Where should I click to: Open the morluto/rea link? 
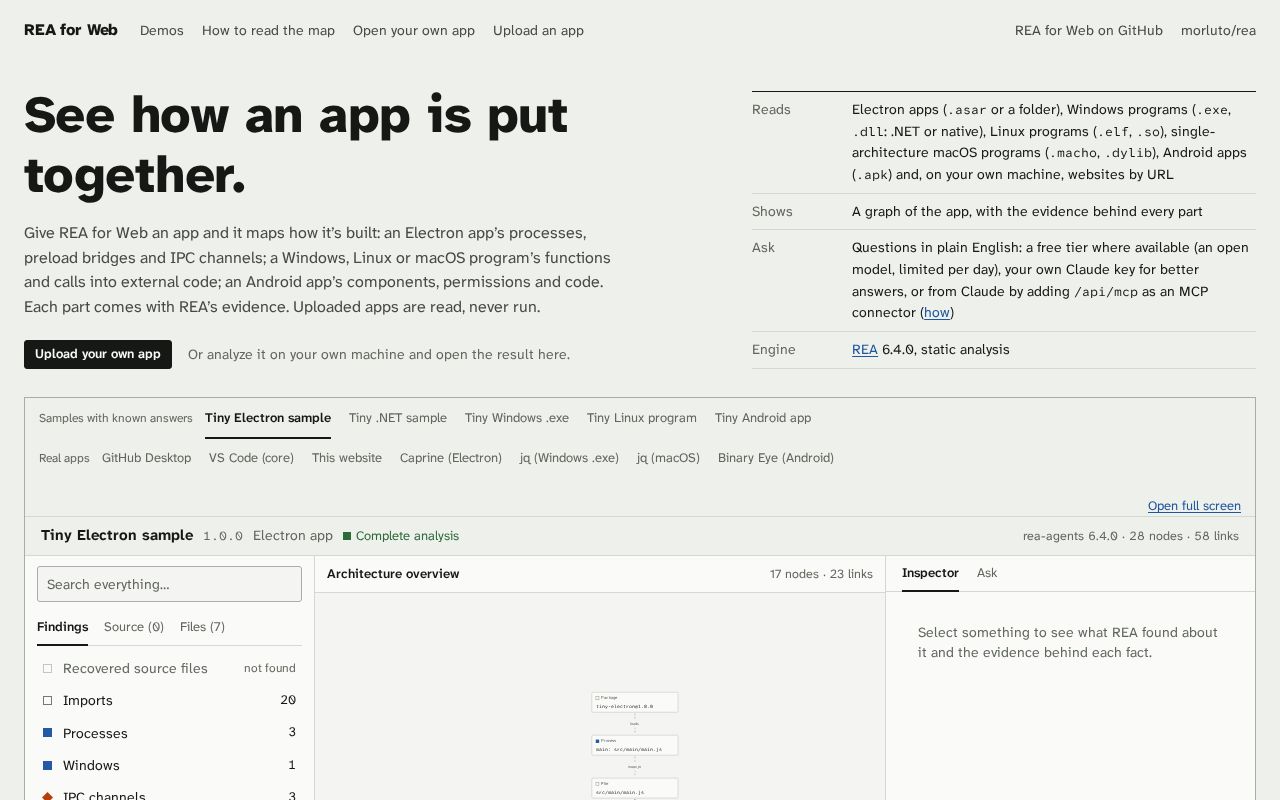pyautogui.click(x=1218, y=30)
